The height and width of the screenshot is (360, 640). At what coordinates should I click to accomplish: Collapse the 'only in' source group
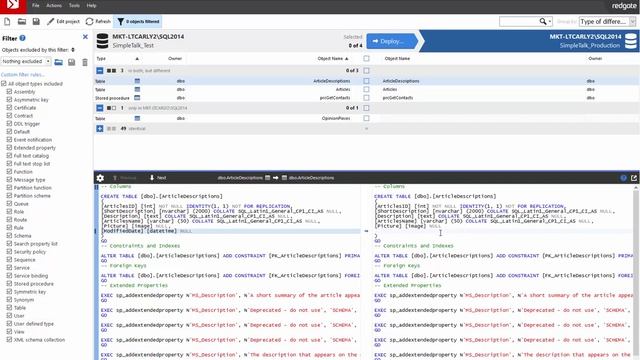(x=100, y=108)
